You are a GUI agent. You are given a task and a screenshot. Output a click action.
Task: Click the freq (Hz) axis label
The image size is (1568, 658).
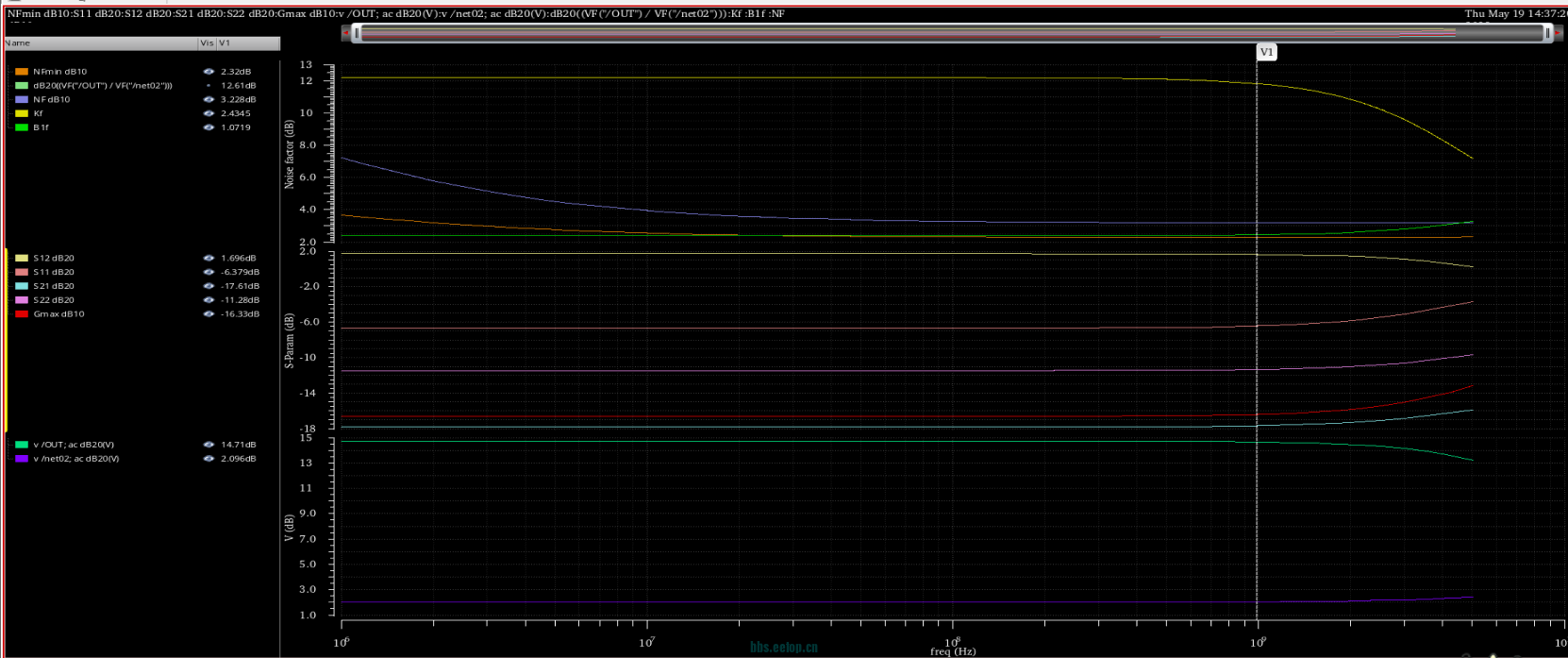click(953, 651)
